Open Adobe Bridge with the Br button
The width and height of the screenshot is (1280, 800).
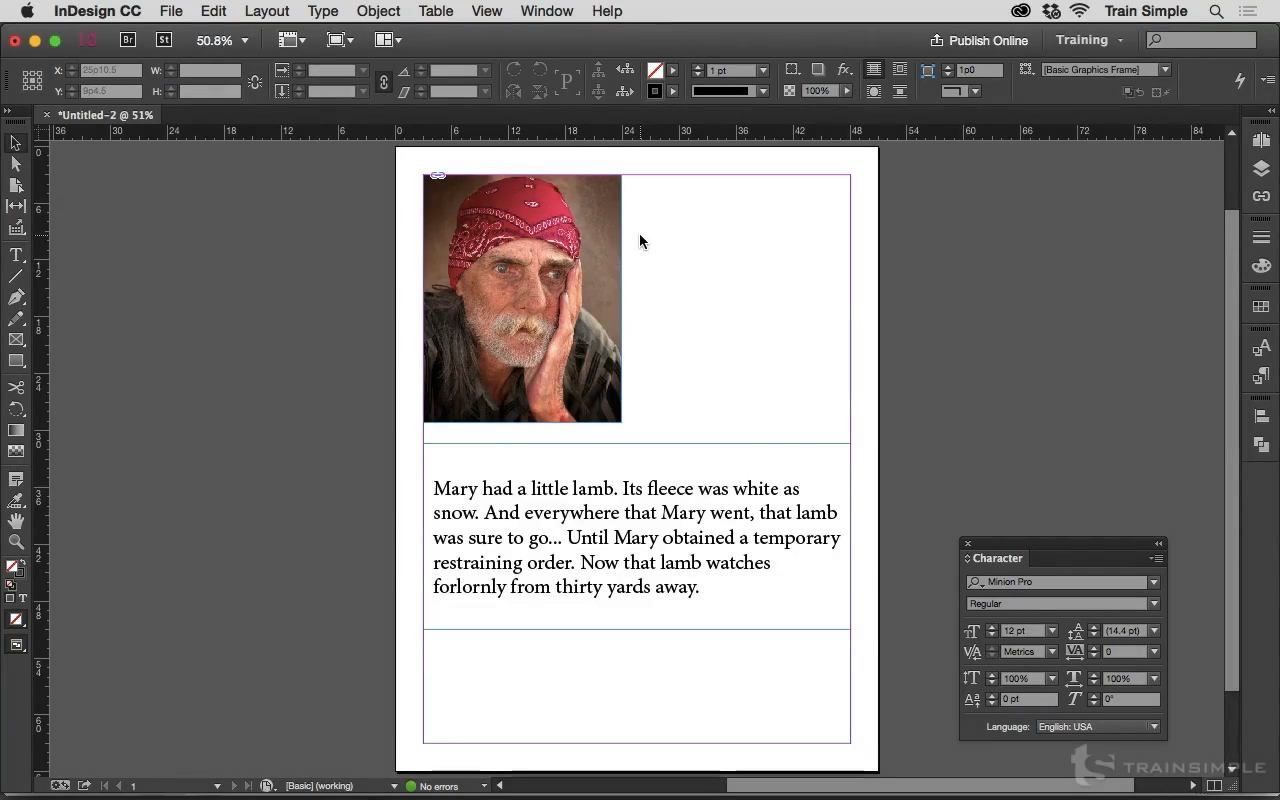click(127, 40)
